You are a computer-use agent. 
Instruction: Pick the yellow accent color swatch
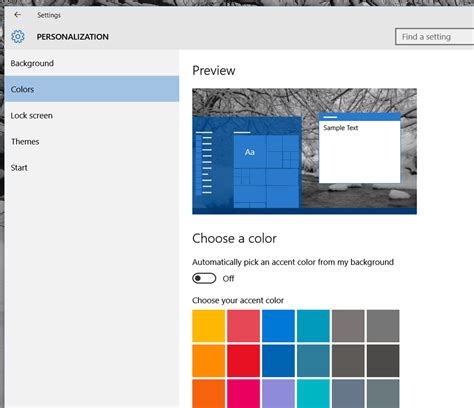(x=209, y=326)
